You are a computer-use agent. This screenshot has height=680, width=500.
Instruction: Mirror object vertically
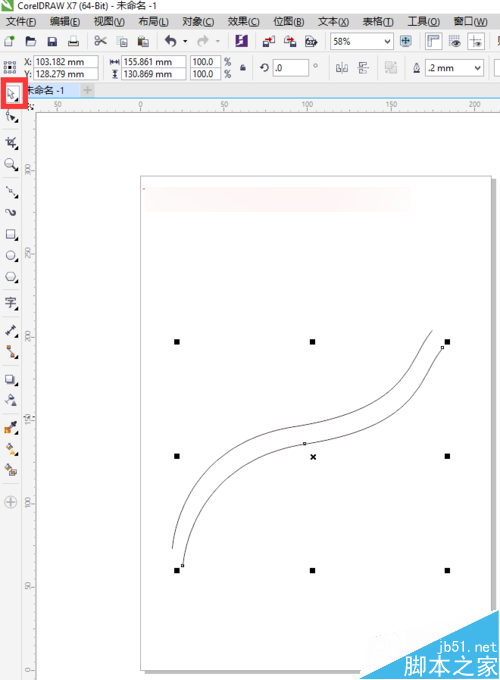[363, 68]
